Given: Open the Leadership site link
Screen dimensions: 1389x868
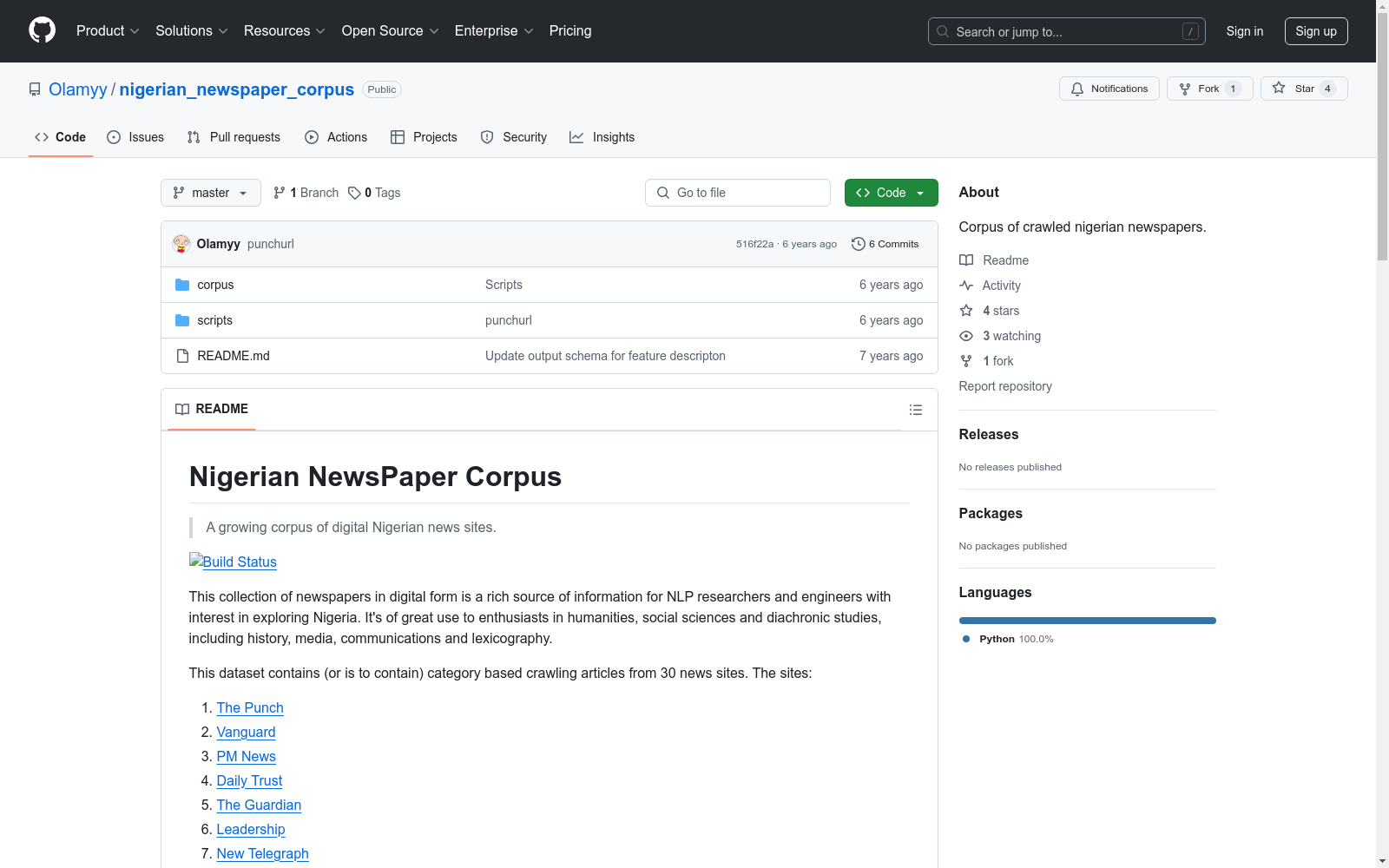Looking at the screenshot, I should coord(251,829).
